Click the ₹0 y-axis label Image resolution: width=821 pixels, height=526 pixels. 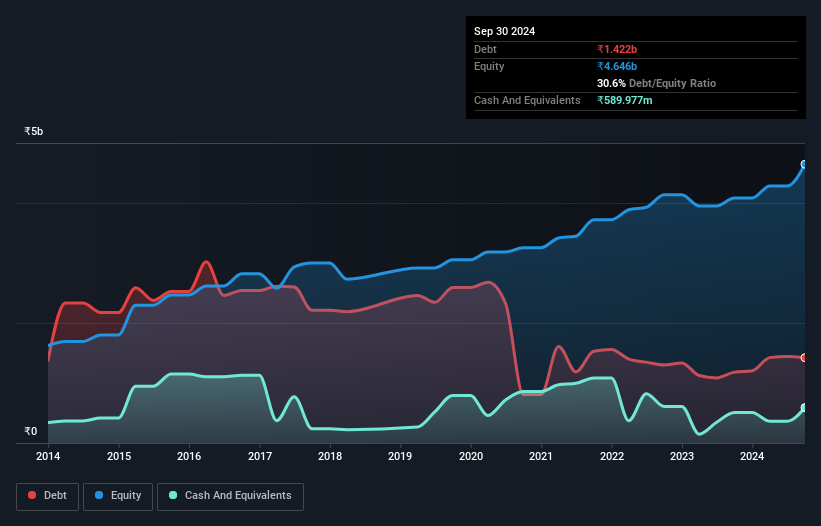point(31,431)
